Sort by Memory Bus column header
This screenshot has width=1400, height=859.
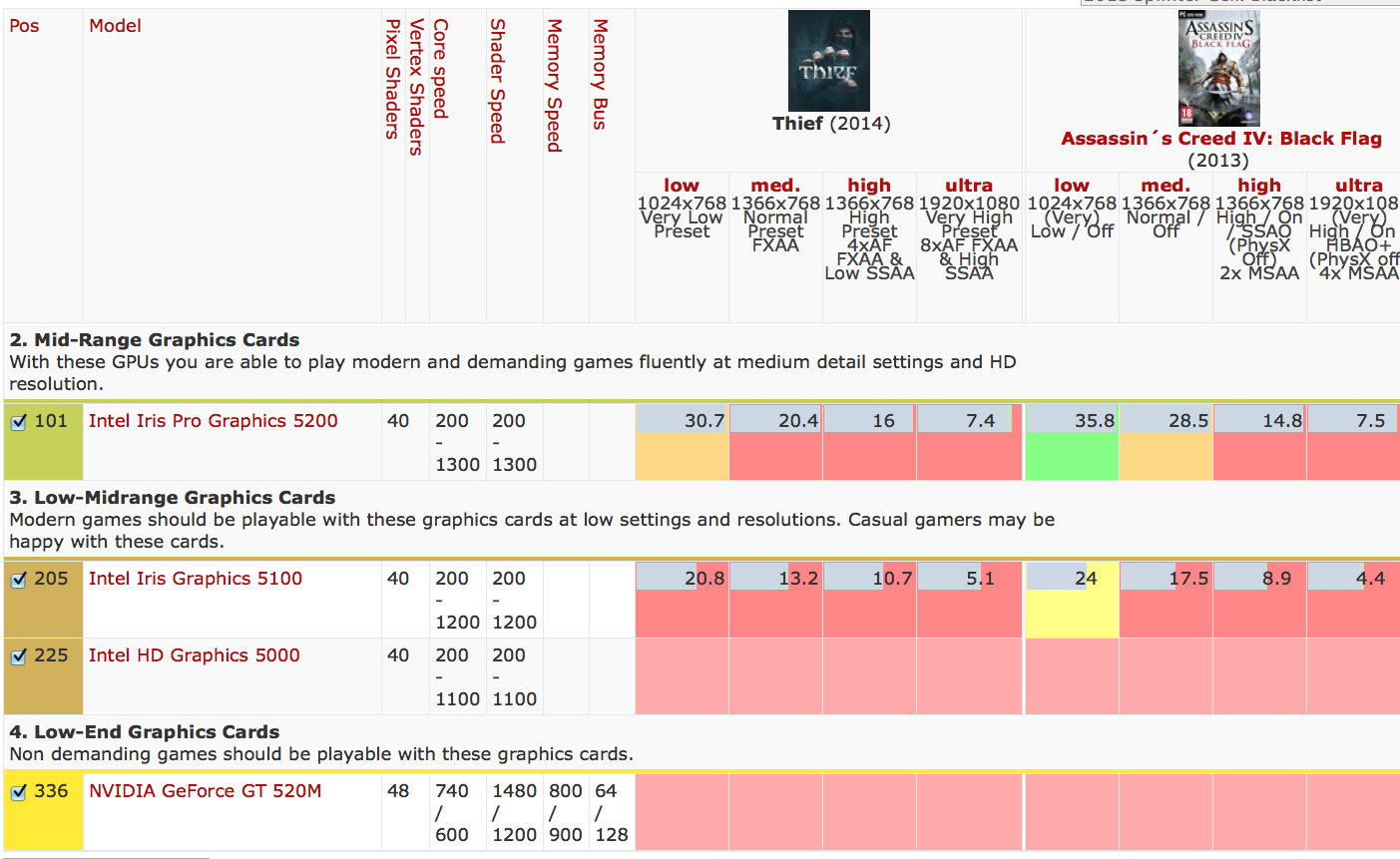600,74
